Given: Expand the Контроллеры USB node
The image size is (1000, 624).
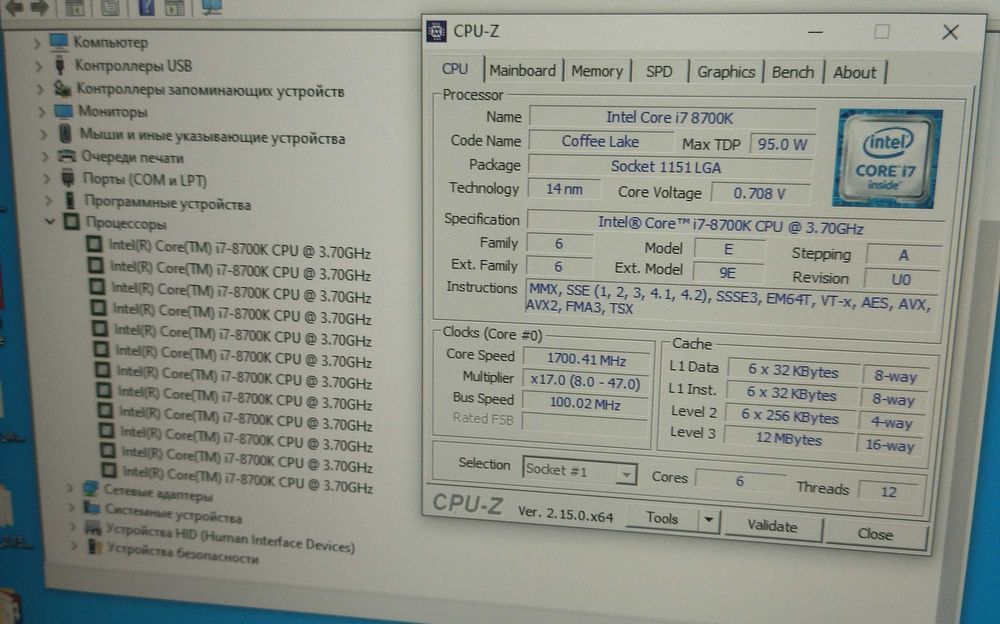Looking at the screenshot, I should [x=39, y=66].
